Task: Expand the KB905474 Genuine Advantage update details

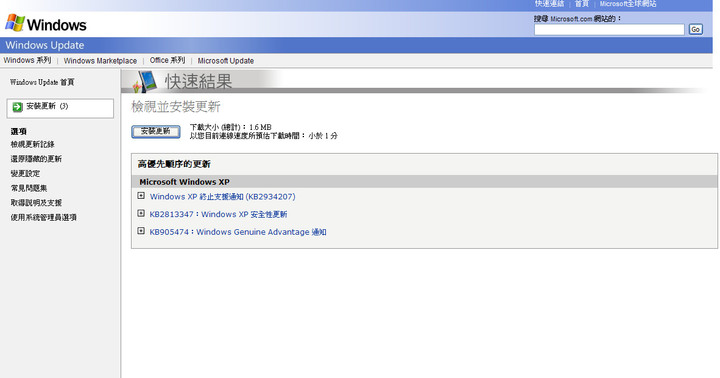Action: (141, 231)
